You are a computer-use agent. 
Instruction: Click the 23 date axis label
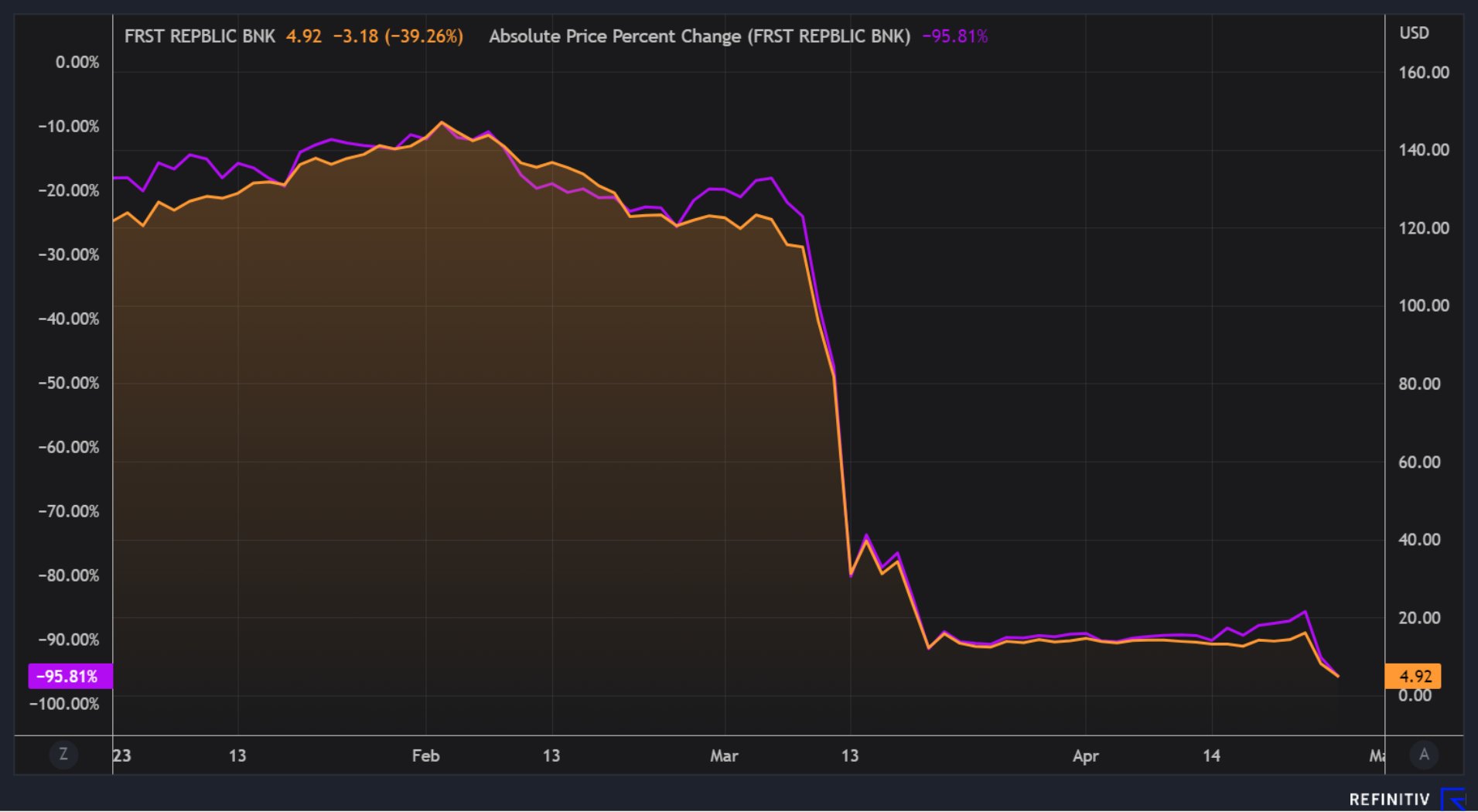(122, 756)
